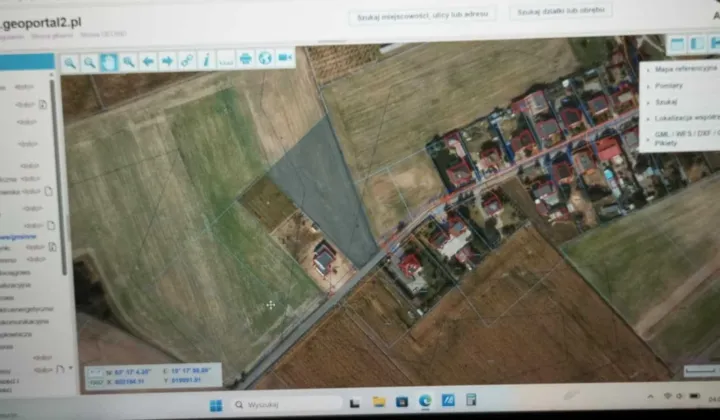
Task: Switch to Microsoft Edge on taskbar
Action: 425,401
